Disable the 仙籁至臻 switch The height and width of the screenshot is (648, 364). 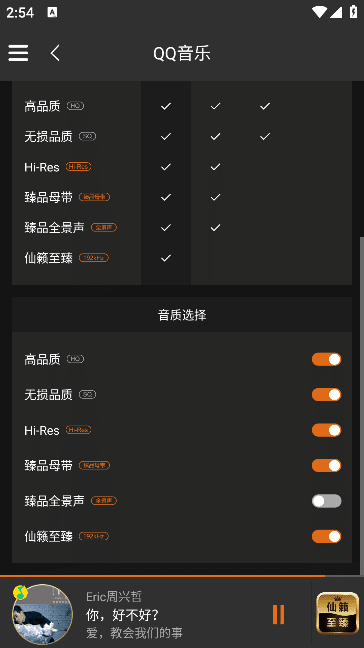coord(326,536)
